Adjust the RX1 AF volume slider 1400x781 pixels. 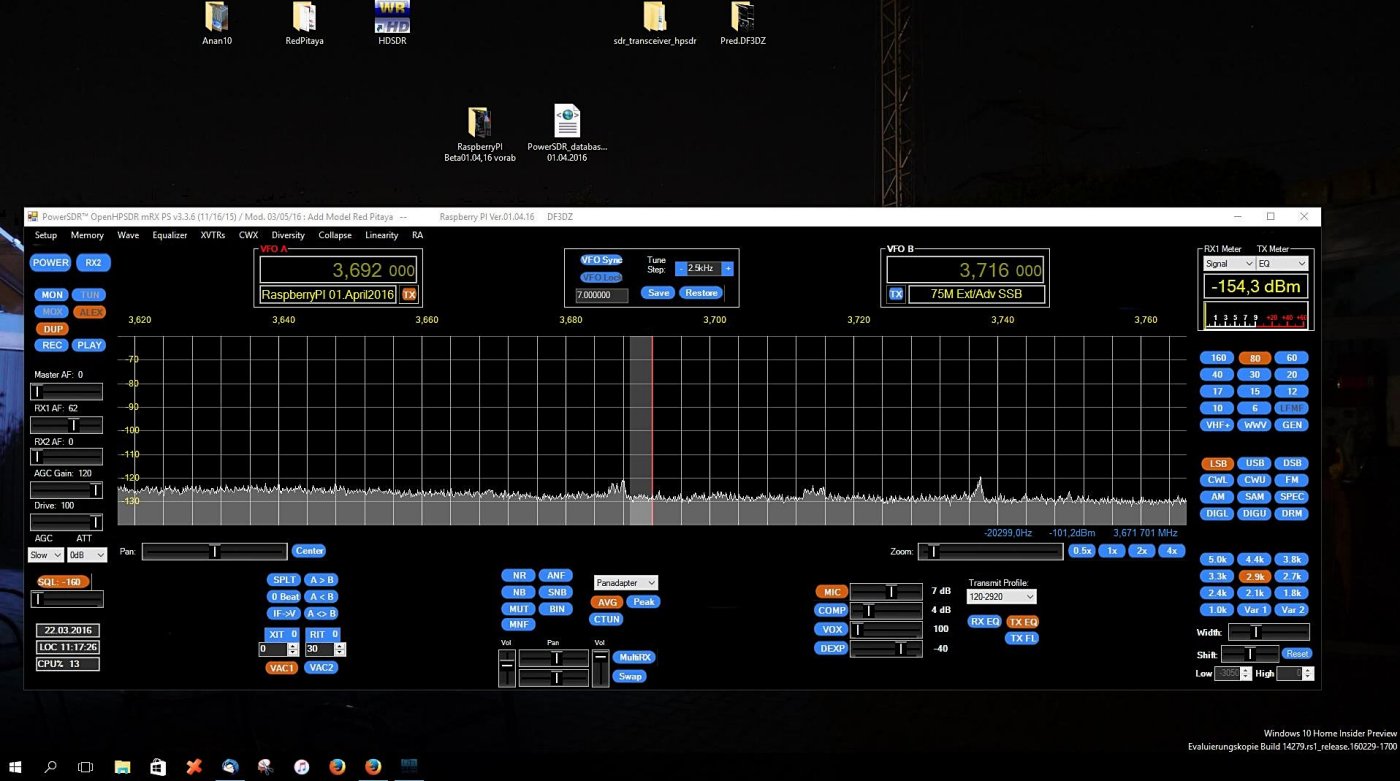click(66, 426)
